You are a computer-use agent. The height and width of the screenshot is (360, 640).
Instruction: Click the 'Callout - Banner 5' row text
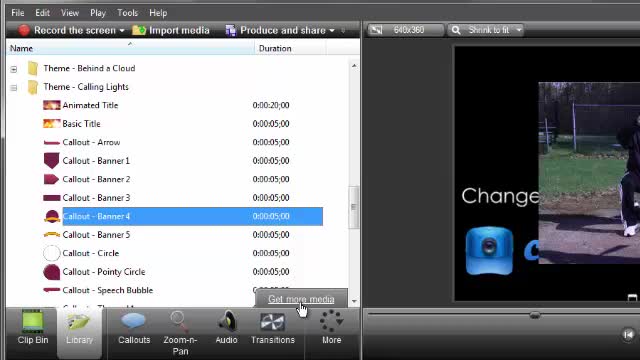click(96, 235)
